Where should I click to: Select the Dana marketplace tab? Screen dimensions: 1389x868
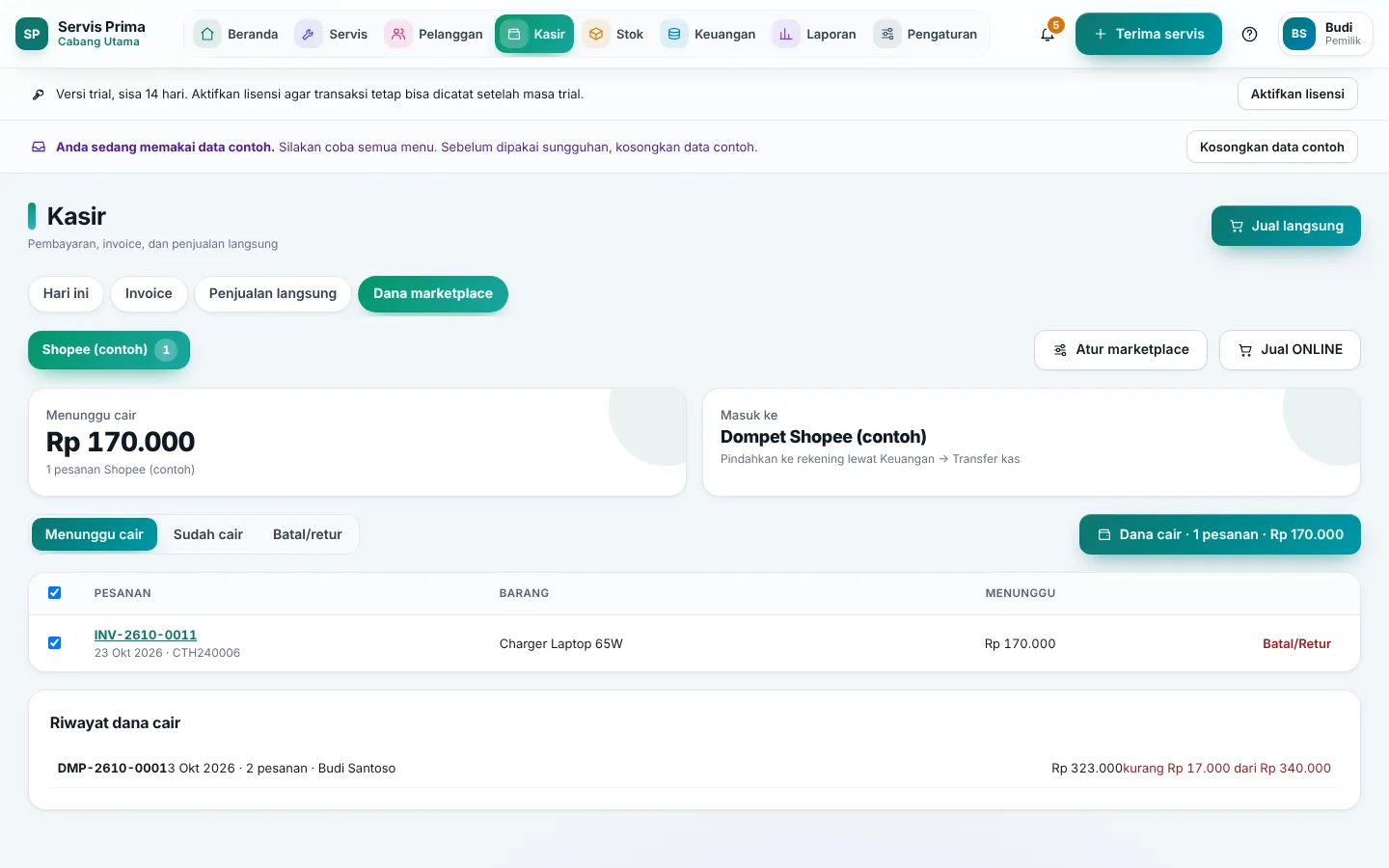(x=433, y=293)
